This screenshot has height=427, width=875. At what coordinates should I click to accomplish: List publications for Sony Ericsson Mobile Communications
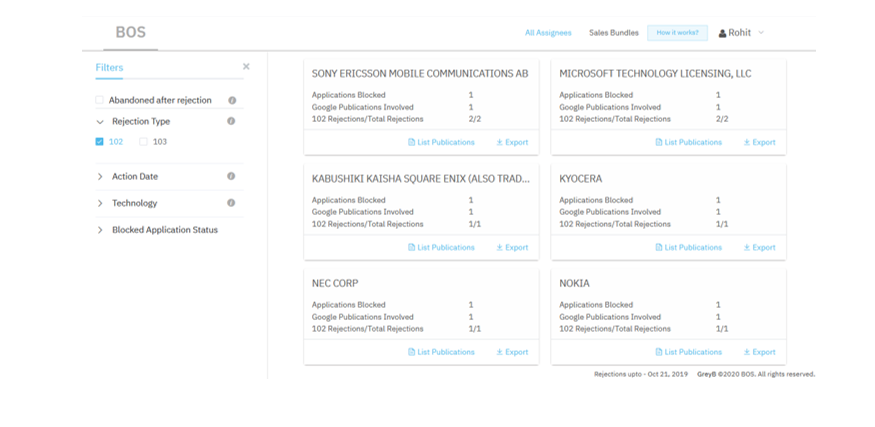[x=441, y=142]
